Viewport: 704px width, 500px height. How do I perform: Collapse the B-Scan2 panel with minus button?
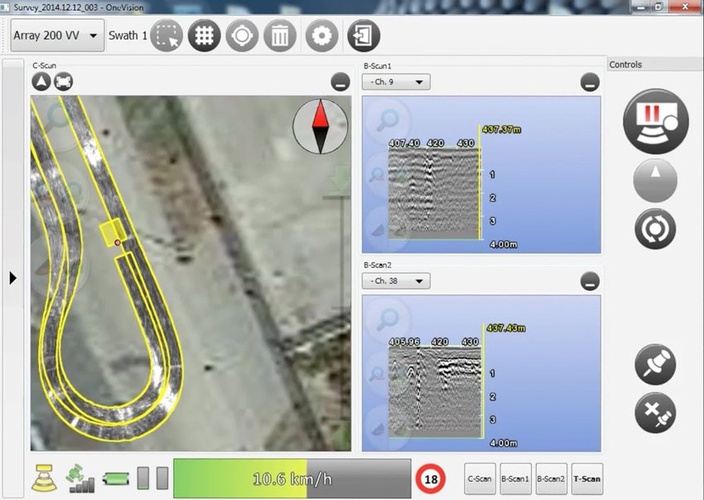coord(590,282)
